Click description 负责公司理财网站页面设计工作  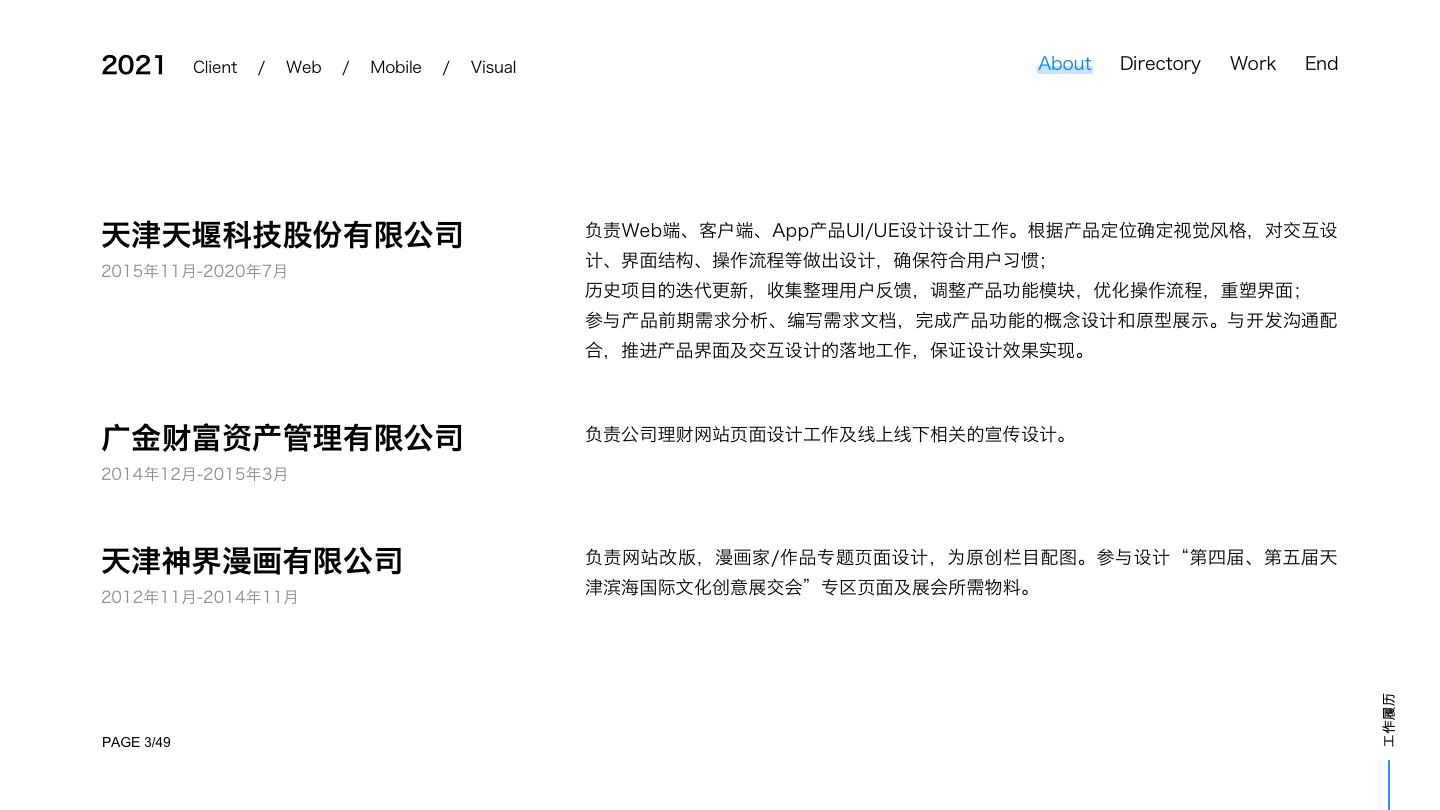coord(827,435)
